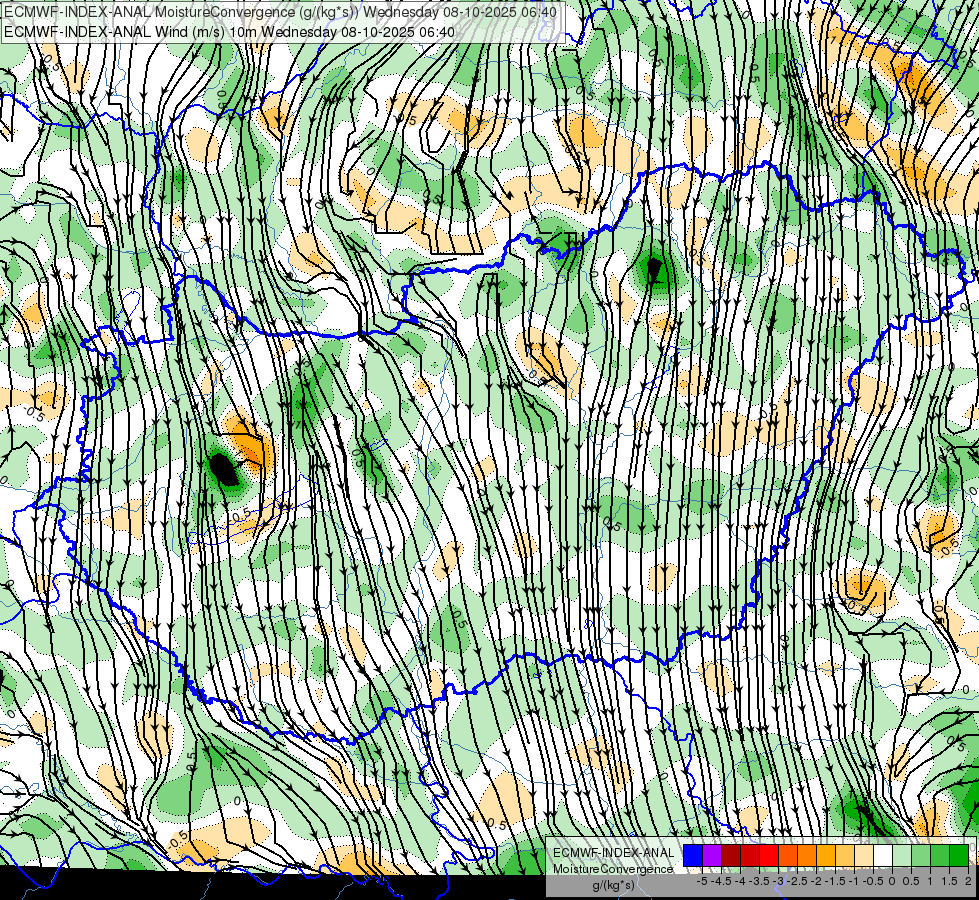Select the darkest green legend swatch
Screen dimensions: 979x900
pyautogui.click(x=959, y=856)
